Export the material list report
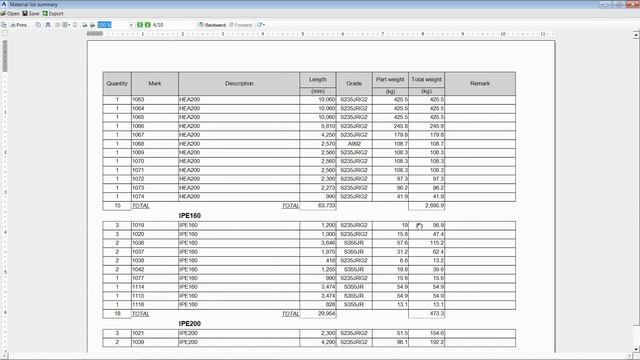 (53, 13)
